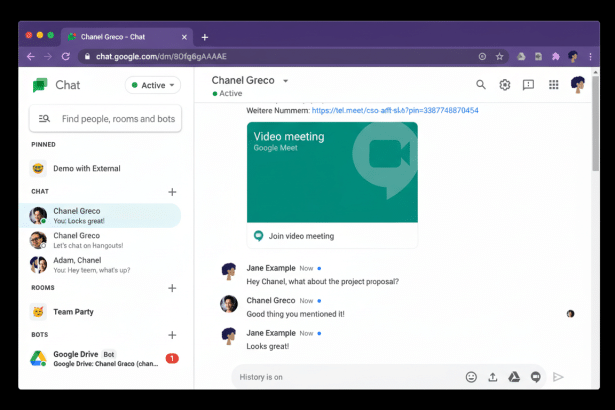Click the Video meeting Google Meet card
615x410 pixels.
pyautogui.click(x=332, y=172)
